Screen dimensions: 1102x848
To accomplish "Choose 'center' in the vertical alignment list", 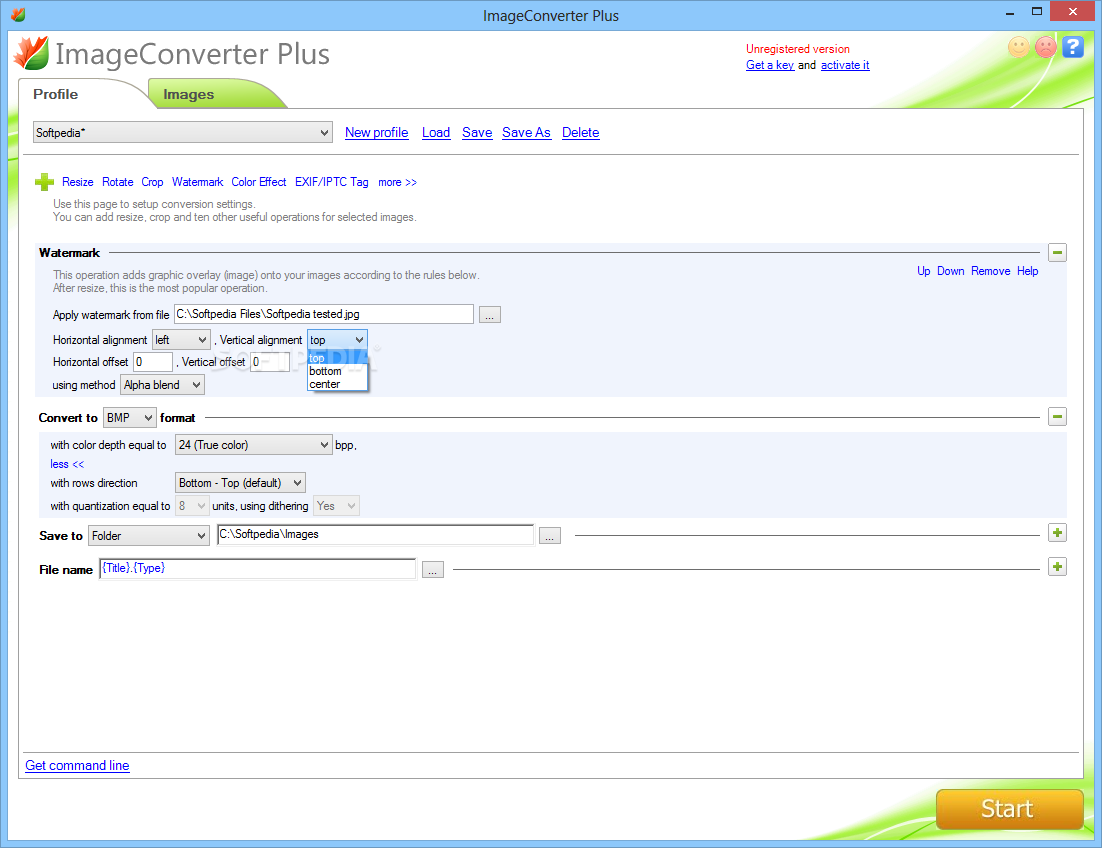I will pos(337,384).
